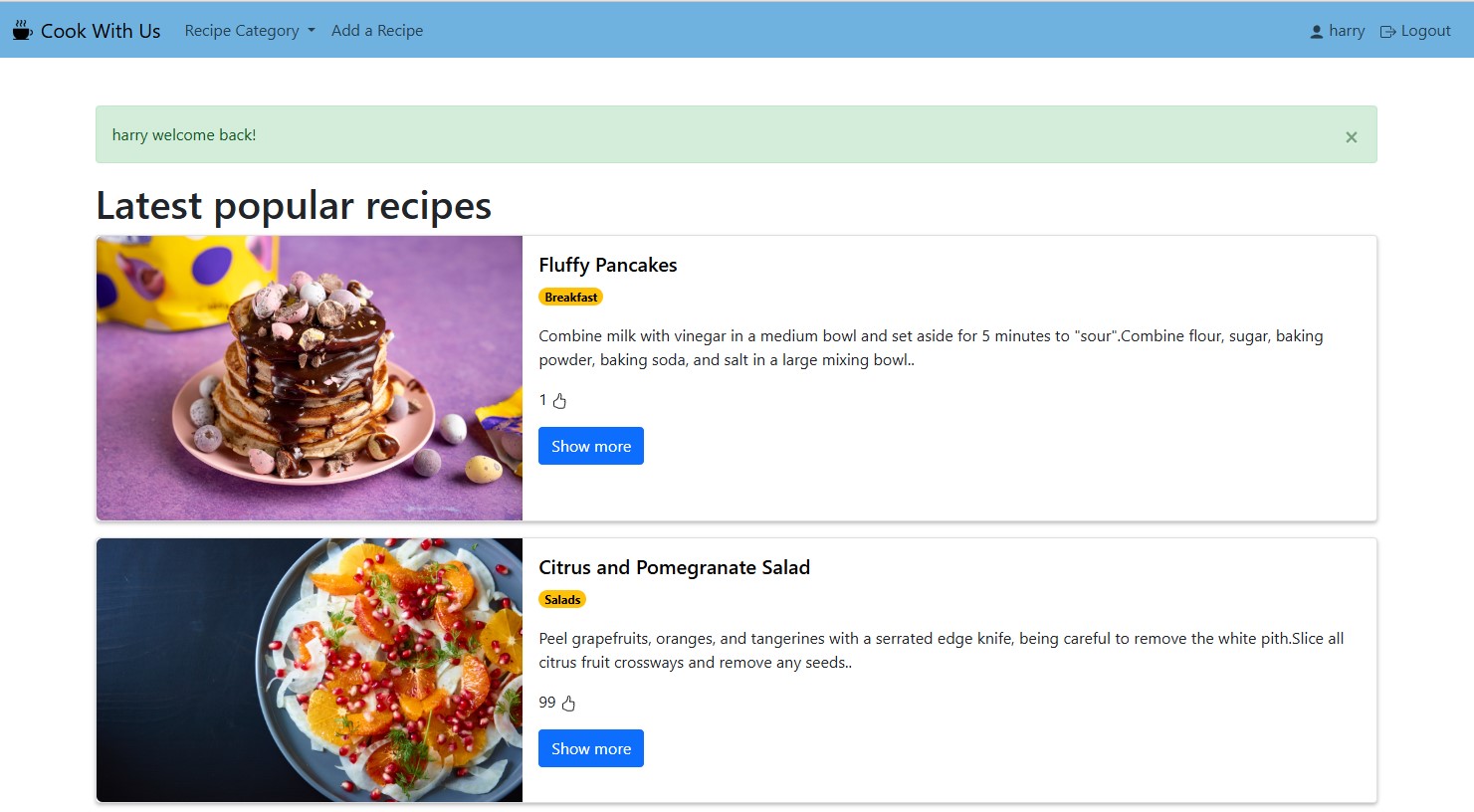The width and height of the screenshot is (1474, 812).
Task: Click the Fluffy Pancakes recipe title
Action: 608,265
